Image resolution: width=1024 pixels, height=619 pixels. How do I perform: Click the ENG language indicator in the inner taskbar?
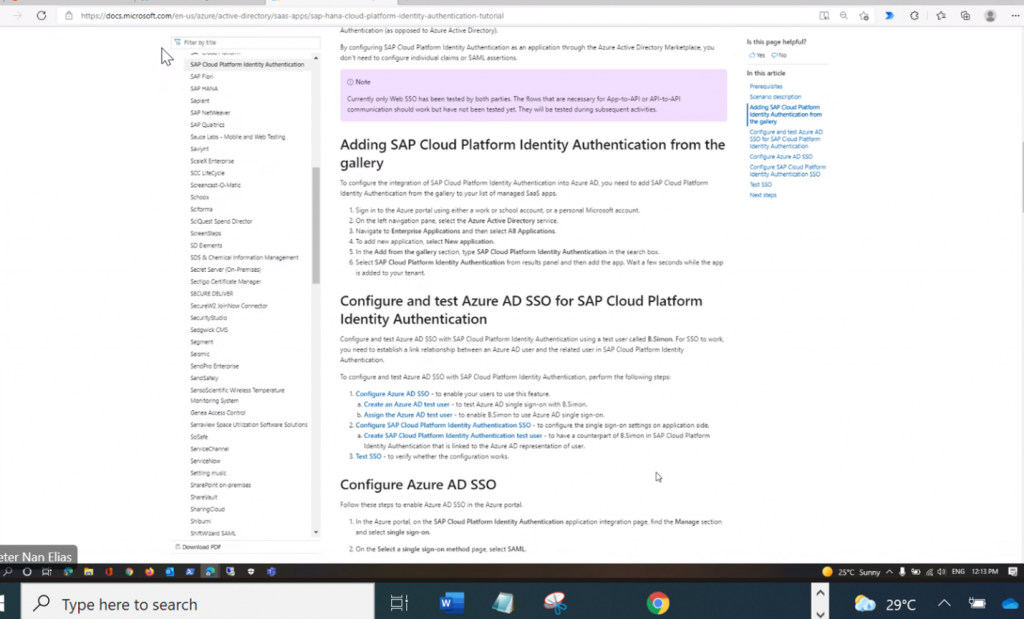pos(958,572)
